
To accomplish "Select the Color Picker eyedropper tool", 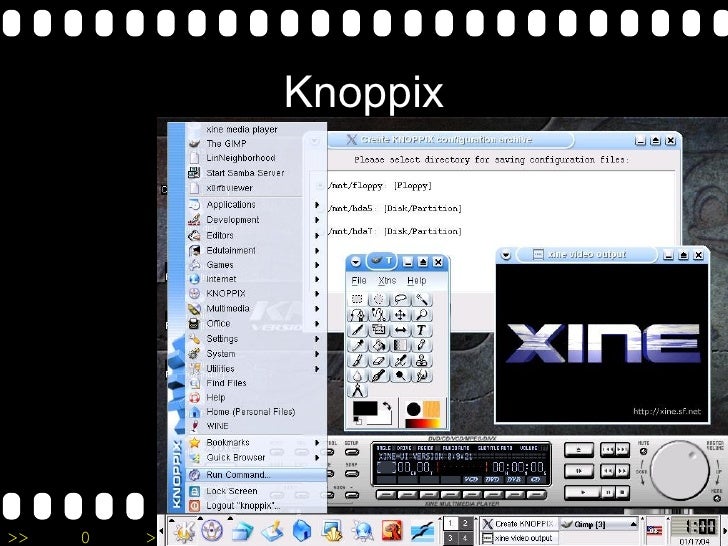I will 357,345.
